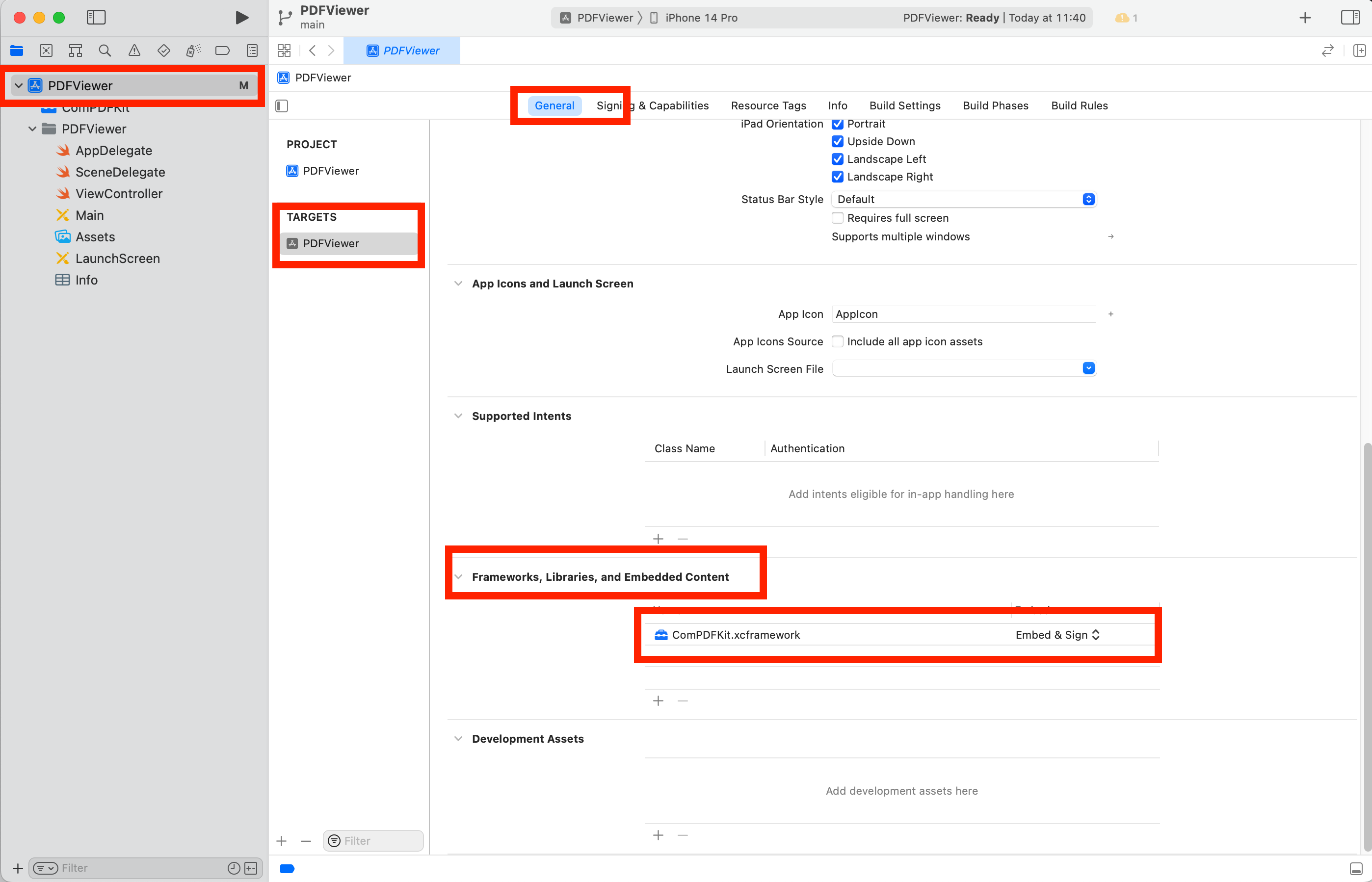The image size is (1372, 882).
Task: Switch to the Build Phases tab
Action: click(x=995, y=105)
